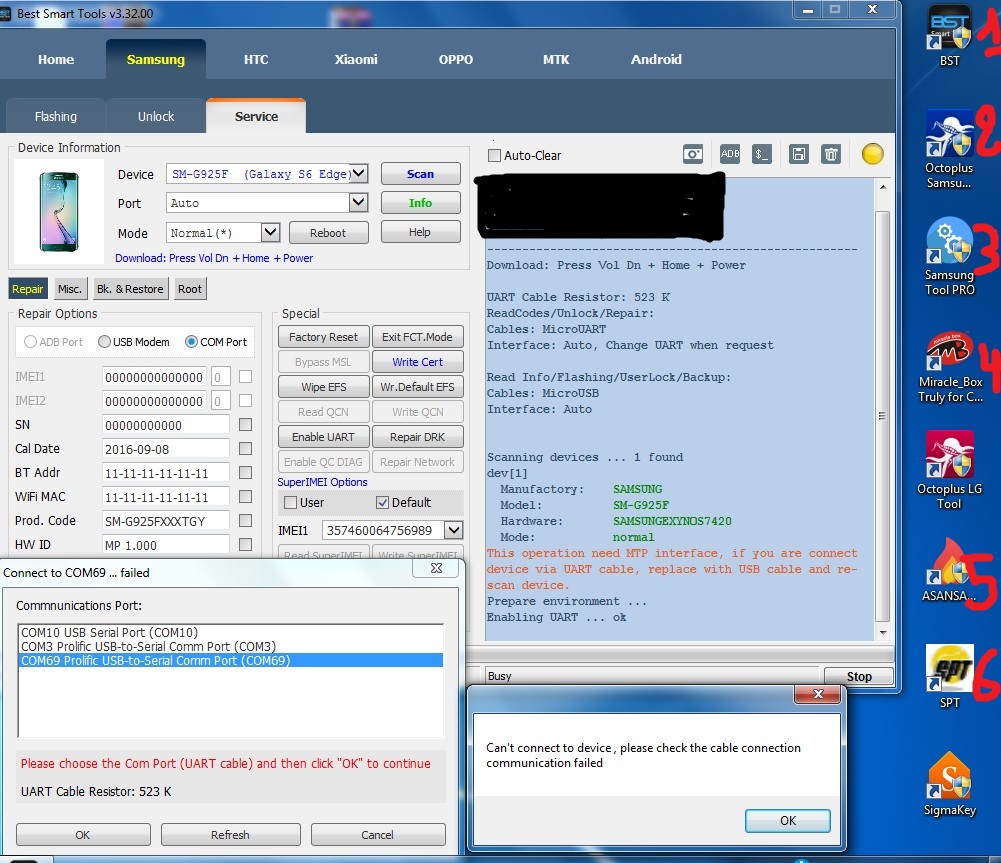Open the SuperIMEI IMEI1 dropdown
Screen dimensions: 1001x863
coord(454,530)
